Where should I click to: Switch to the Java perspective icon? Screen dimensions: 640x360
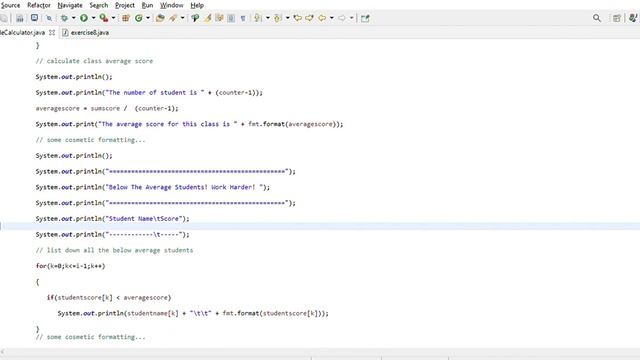(x=633, y=18)
